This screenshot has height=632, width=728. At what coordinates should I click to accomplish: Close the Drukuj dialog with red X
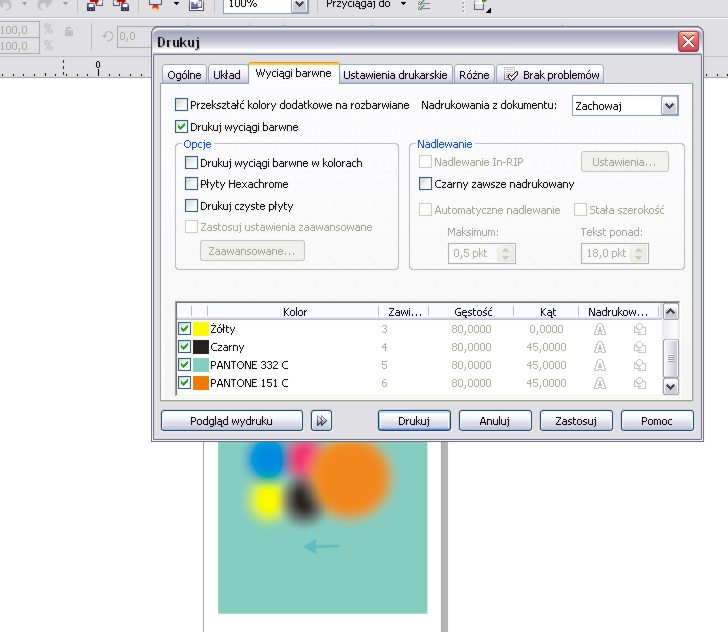[687, 42]
